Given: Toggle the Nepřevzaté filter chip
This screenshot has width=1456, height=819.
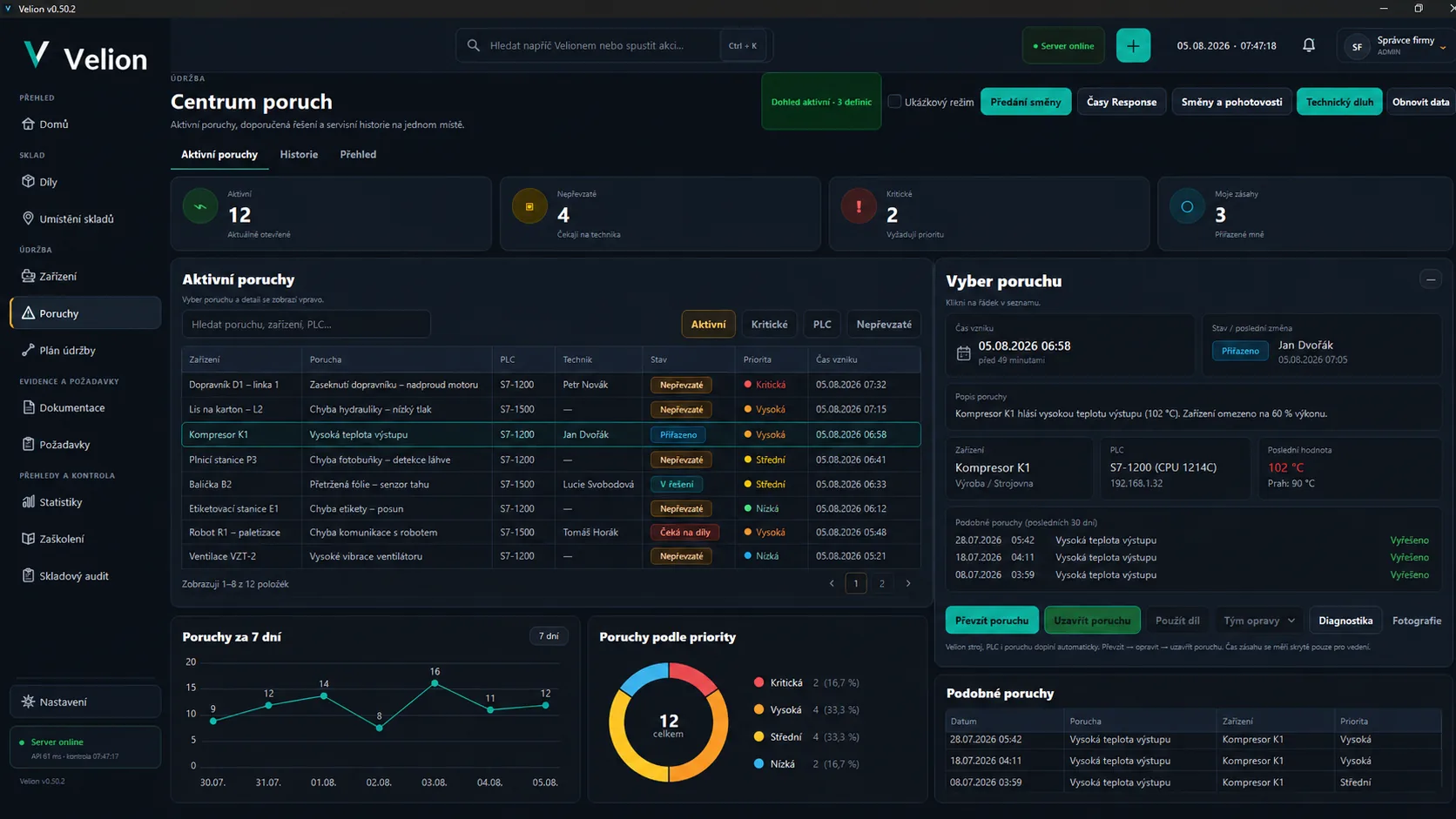Looking at the screenshot, I should point(884,325).
